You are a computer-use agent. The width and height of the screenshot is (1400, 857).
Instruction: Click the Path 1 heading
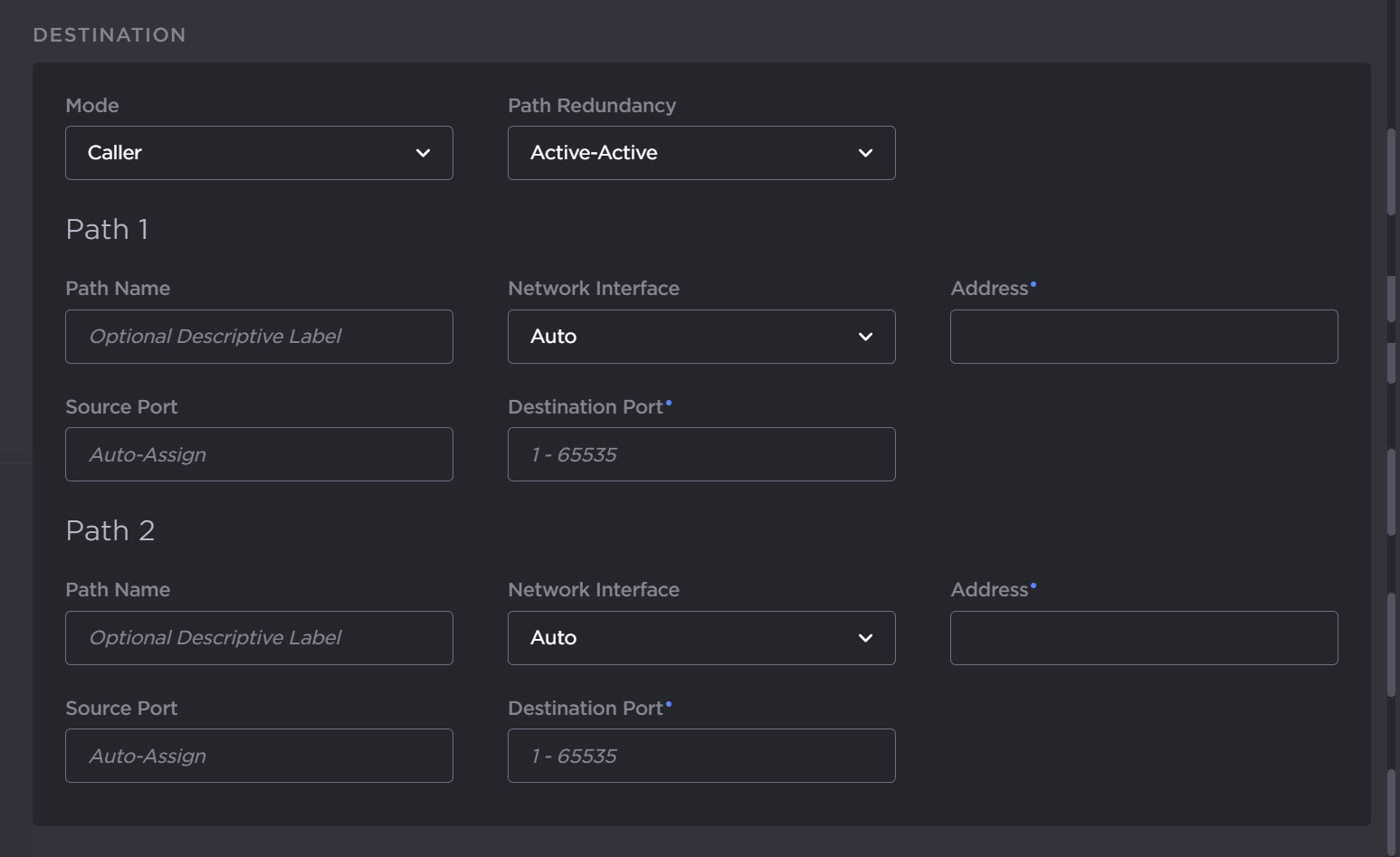(107, 230)
